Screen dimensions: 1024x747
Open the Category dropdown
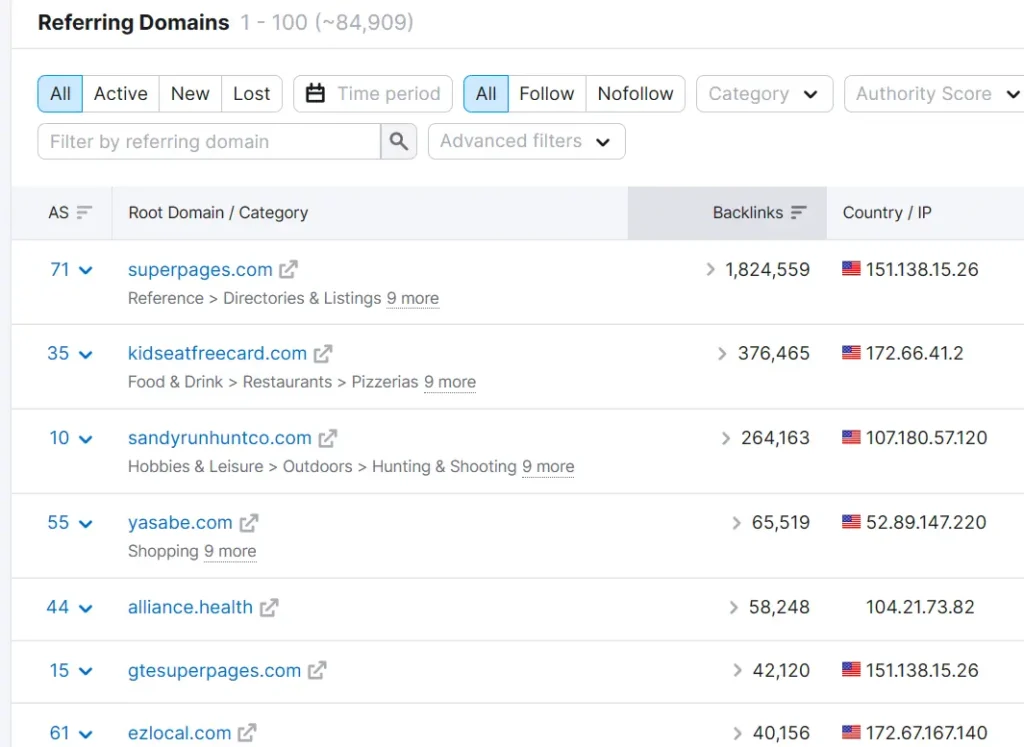[x=764, y=93]
